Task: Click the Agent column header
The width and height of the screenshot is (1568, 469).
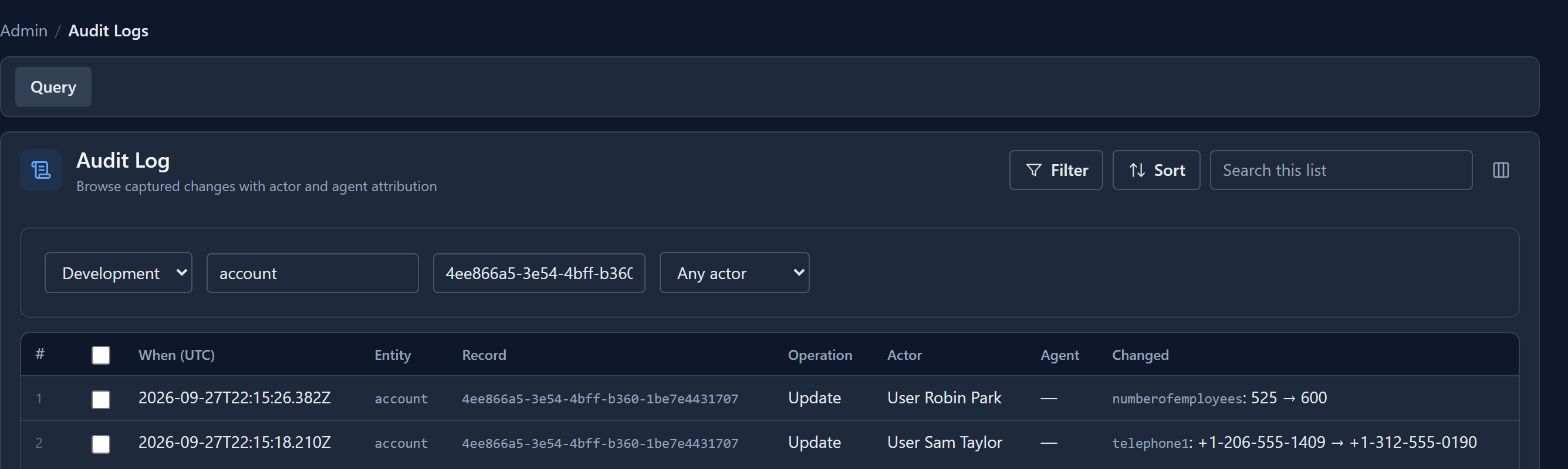Action: [x=1060, y=355]
